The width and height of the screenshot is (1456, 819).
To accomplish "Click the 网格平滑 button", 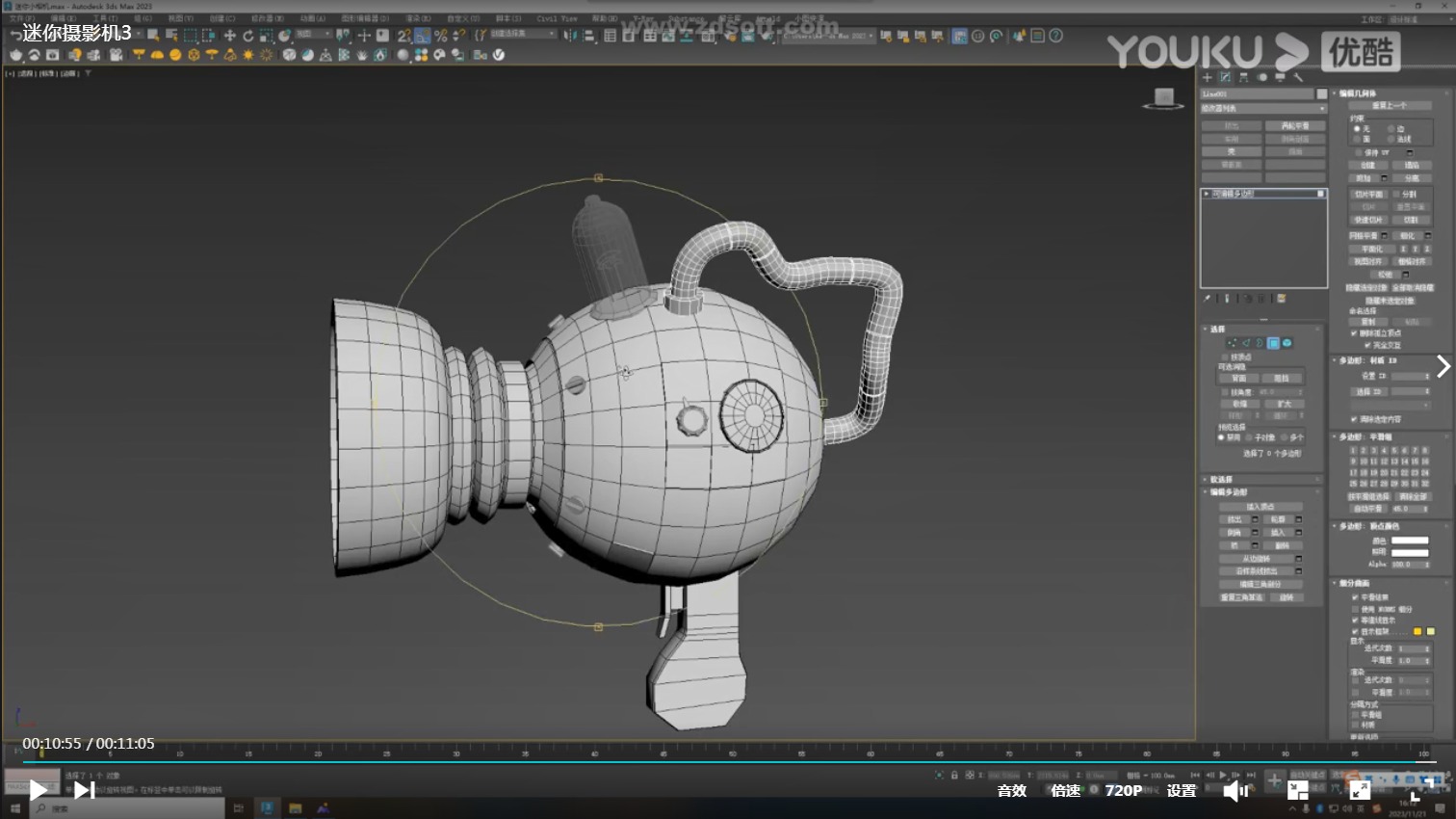I will point(1364,235).
